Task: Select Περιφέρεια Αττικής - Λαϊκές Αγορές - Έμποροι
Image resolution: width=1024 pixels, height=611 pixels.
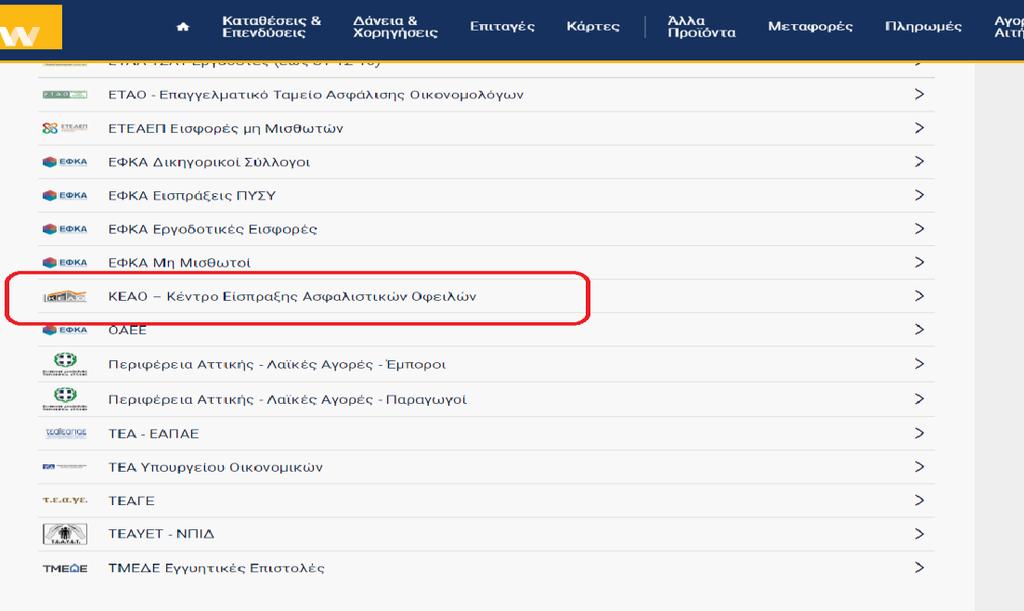Action: click(x=277, y=364)
